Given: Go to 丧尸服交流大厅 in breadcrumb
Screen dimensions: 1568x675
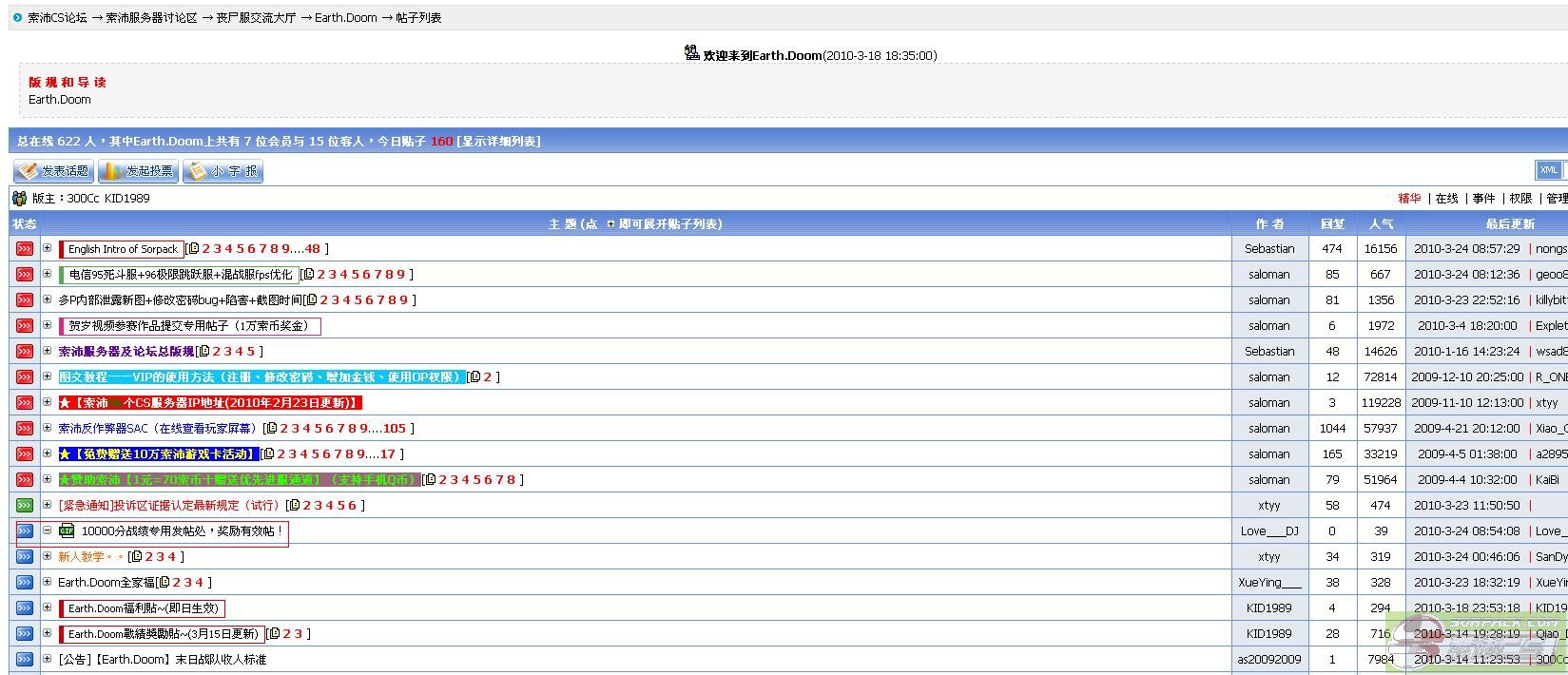Looking at the screenshot, I should tap(256, 18).
